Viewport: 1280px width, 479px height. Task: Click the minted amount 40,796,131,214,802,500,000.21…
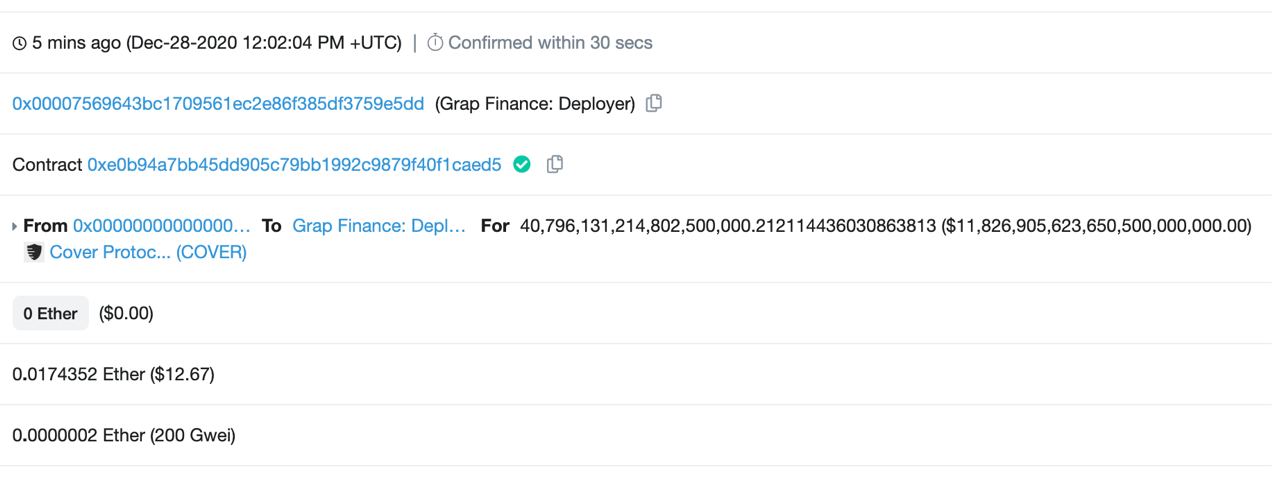click(x=728, y=226)
